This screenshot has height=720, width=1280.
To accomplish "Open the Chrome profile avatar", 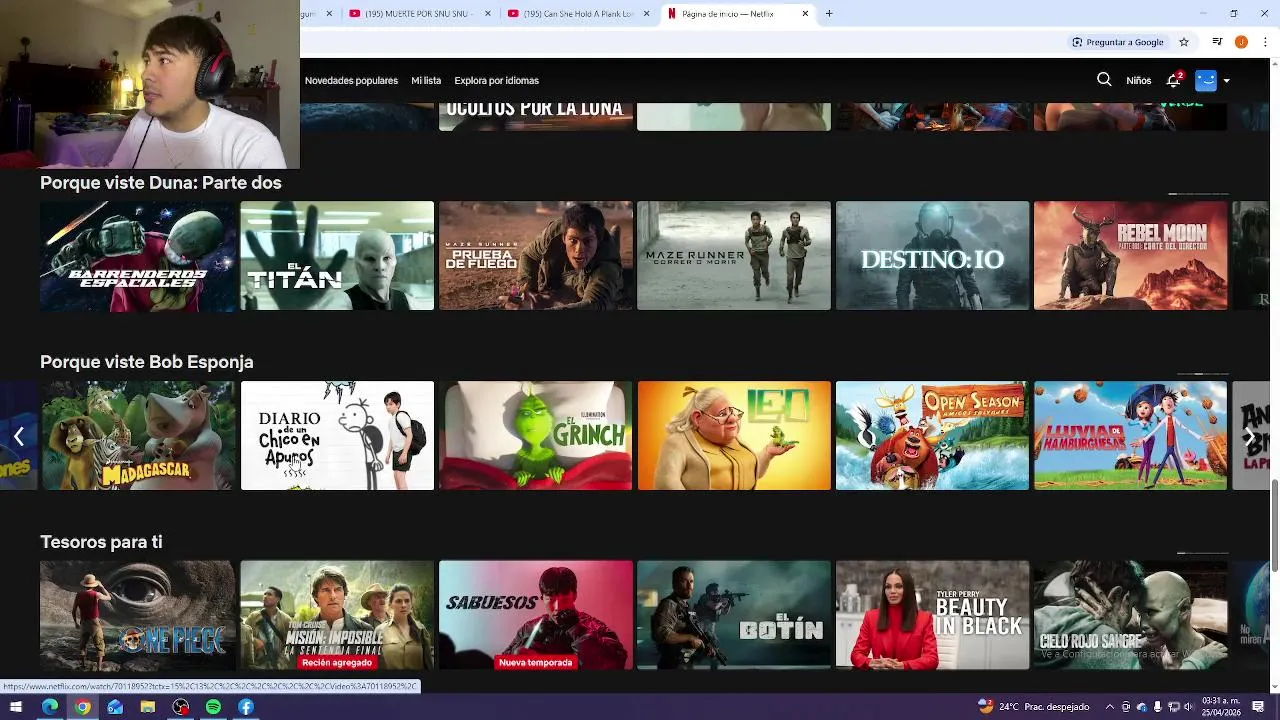I will click(x=1241, y=42).
